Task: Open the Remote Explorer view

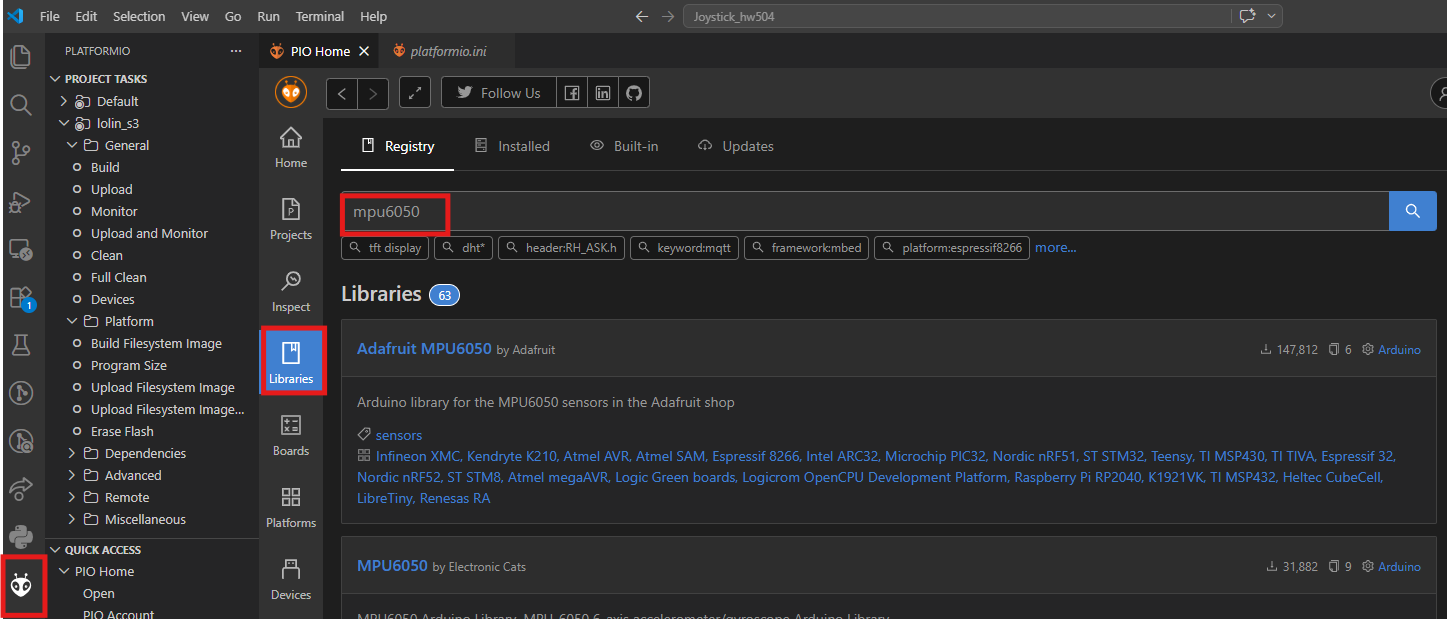Action: 21,249
